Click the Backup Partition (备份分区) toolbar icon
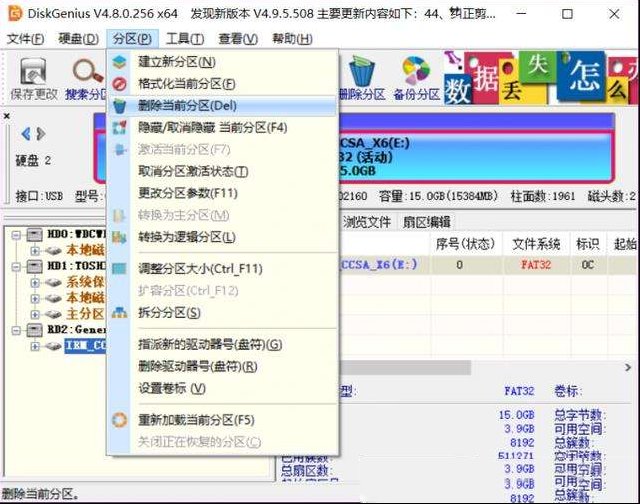The image size is (640, 504). [416, 79]
